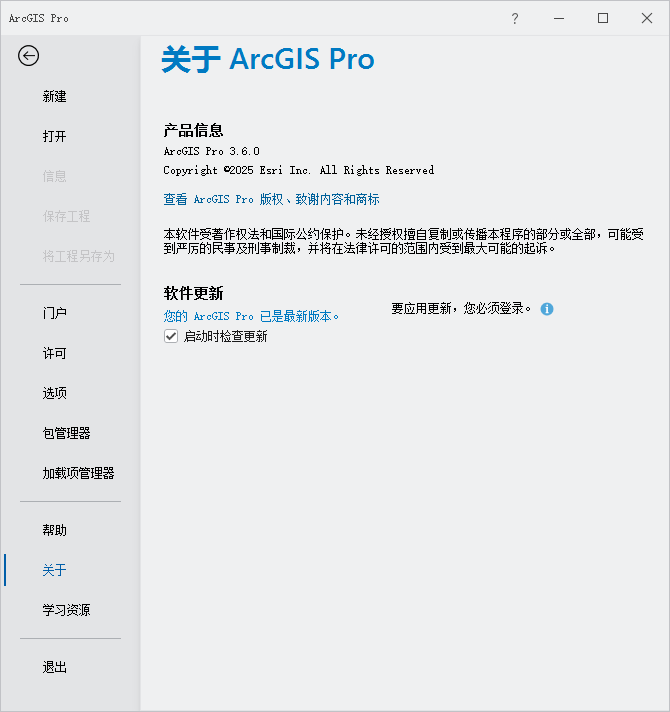This screenshot has width=670, height=712.
Task: Click the 产品信息 heading
Action: click(x=193, y=130)
